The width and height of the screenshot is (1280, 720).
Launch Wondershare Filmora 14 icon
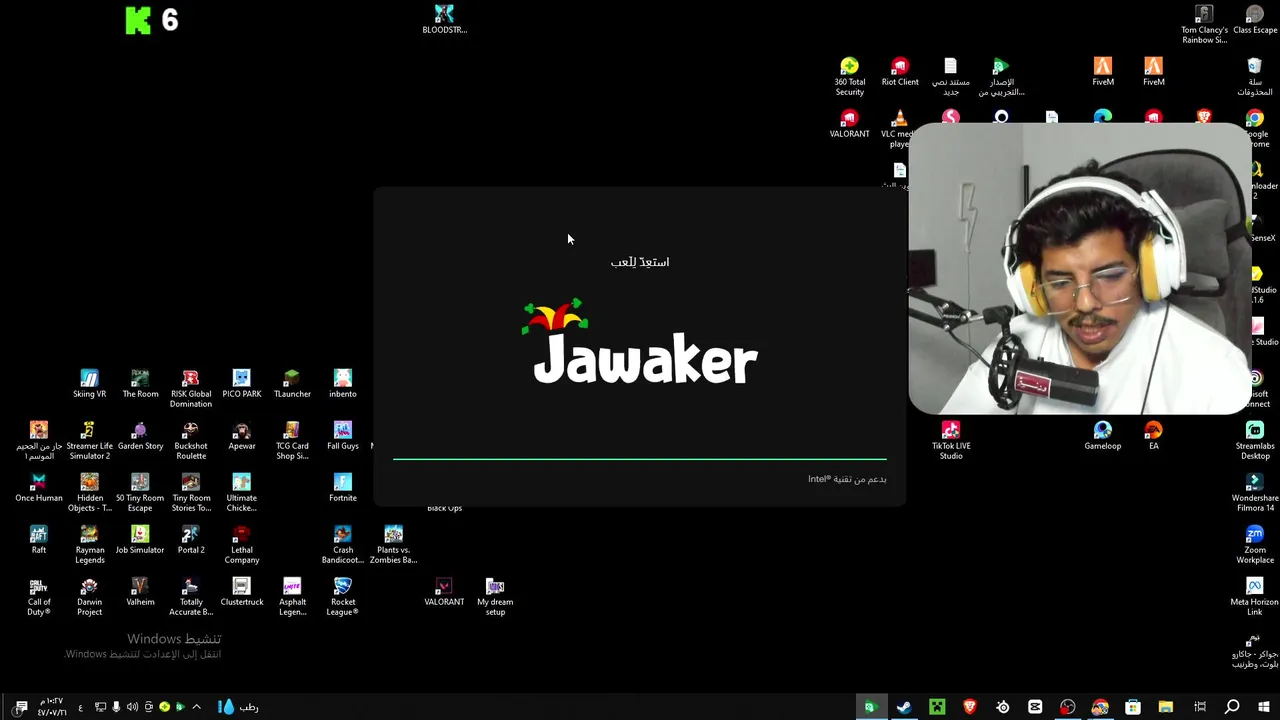1255,492
